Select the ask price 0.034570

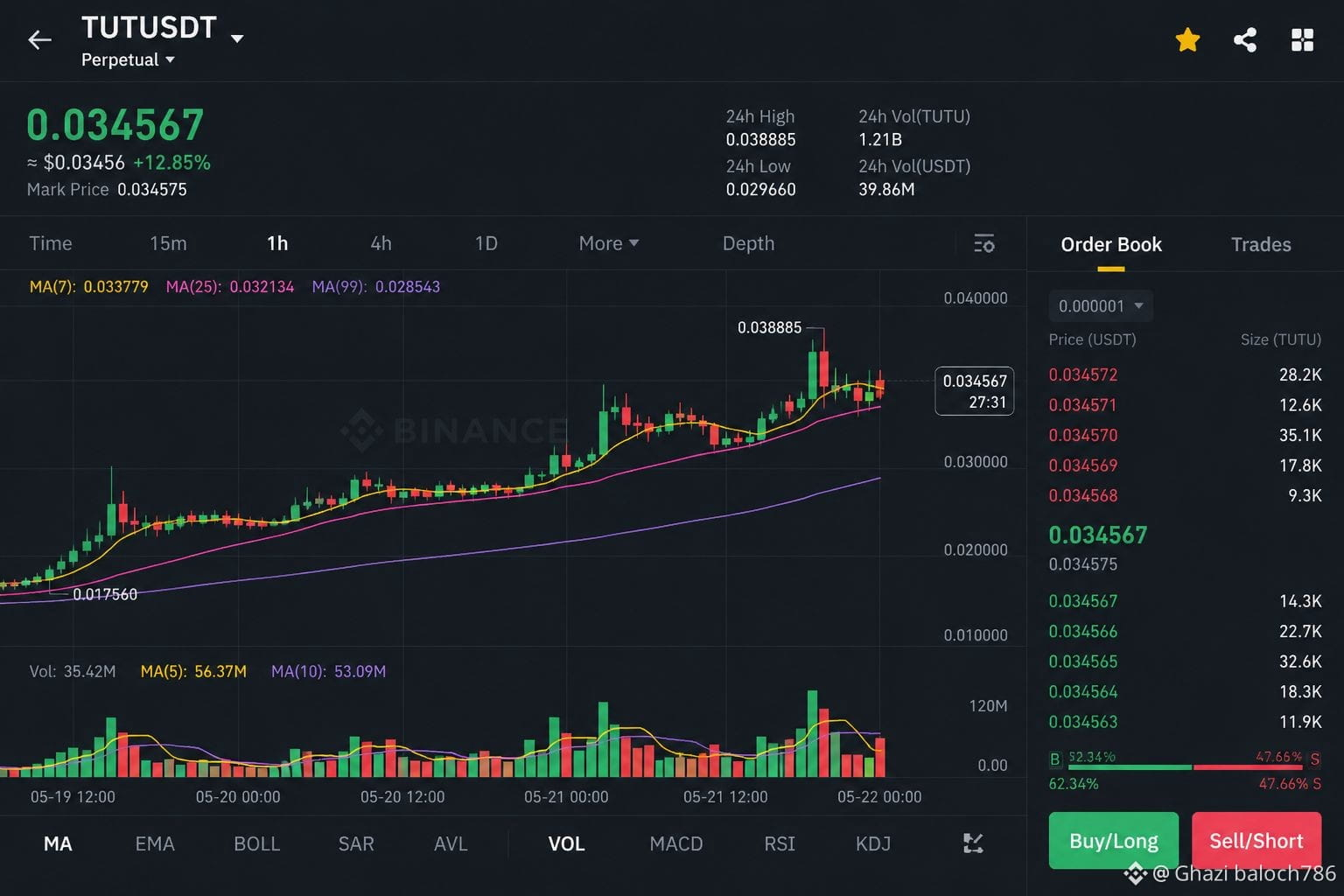pos(1083,435)
